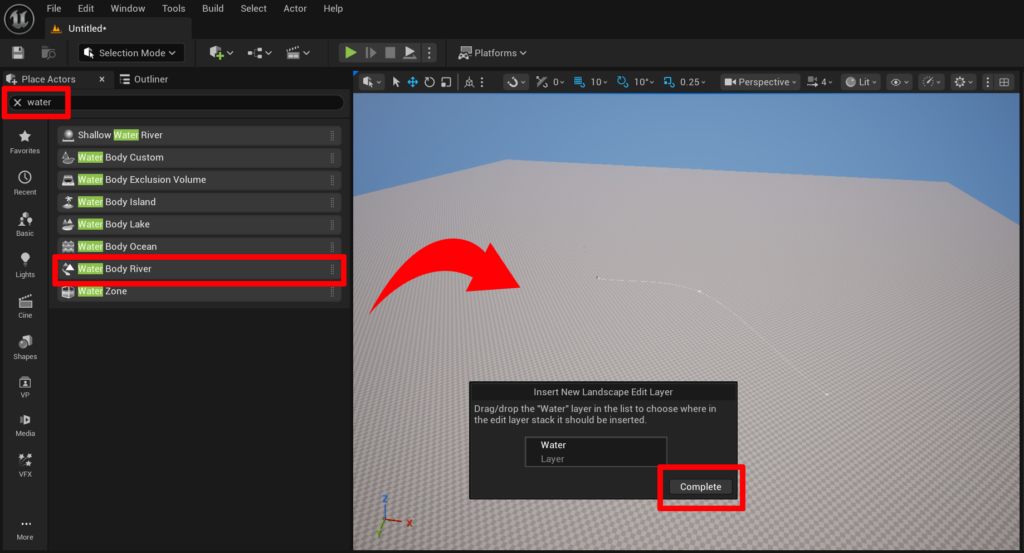Open the Lit view mode dropdown
The image size is (1024, 553).
click(x=860, y=82)
